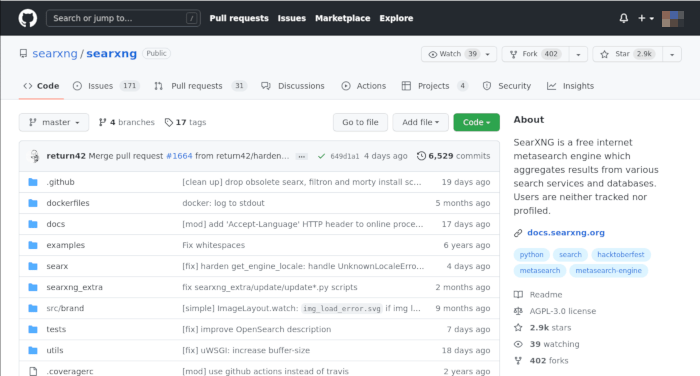Switch to the Pull requests tab

[200, 86]
